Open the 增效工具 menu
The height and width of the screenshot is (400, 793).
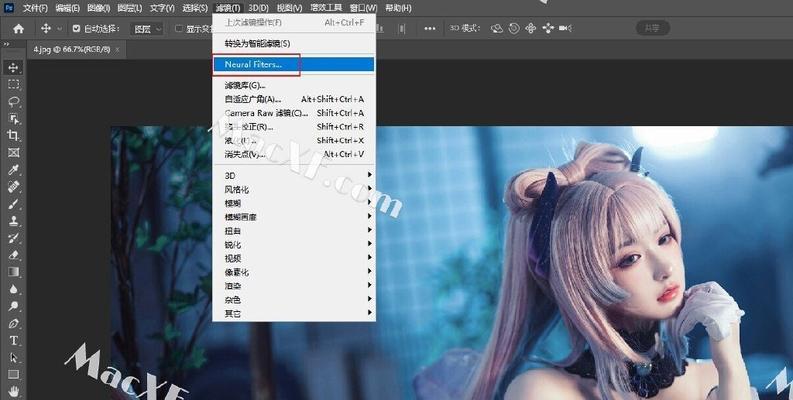click(326, 8)
